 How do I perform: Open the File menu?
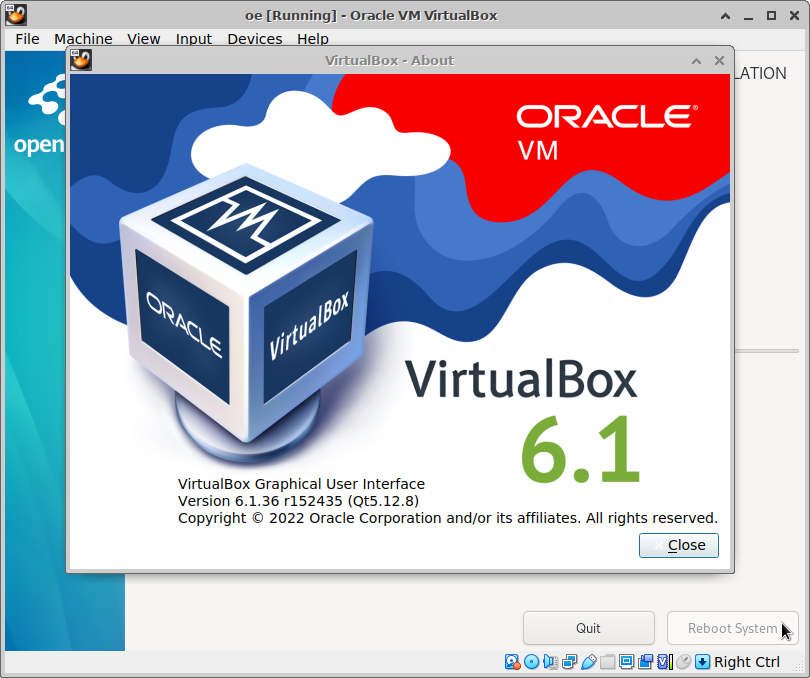pos(27,39)
